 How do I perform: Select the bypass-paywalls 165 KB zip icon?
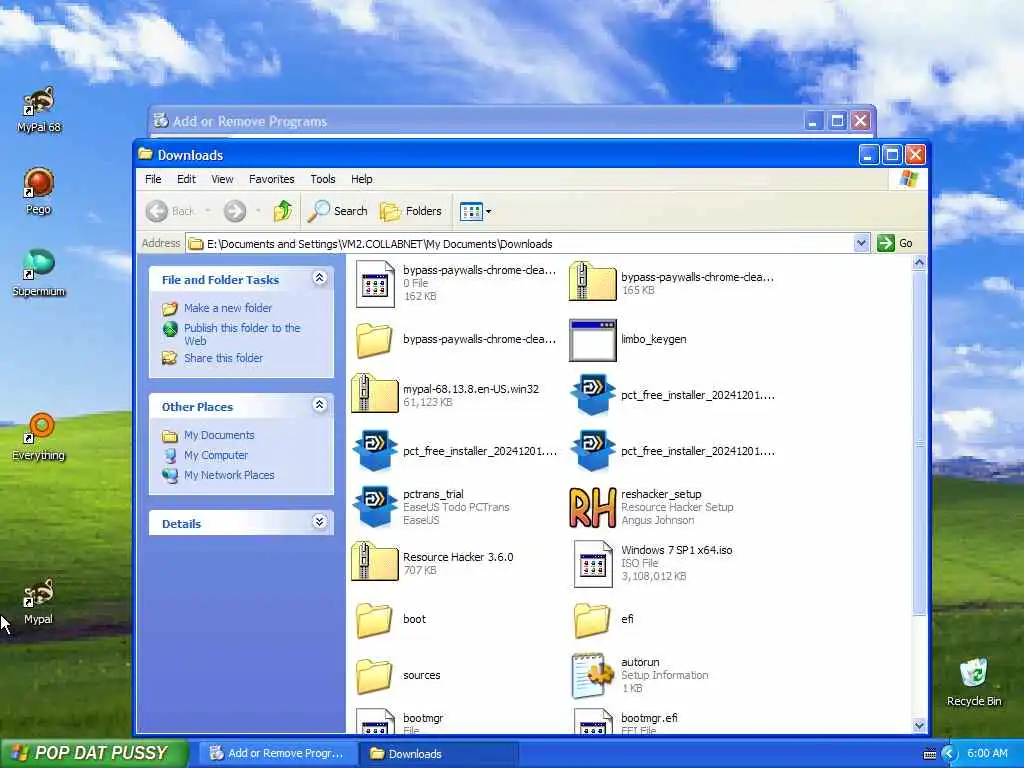pyautogui.click(x=592, y=281)
